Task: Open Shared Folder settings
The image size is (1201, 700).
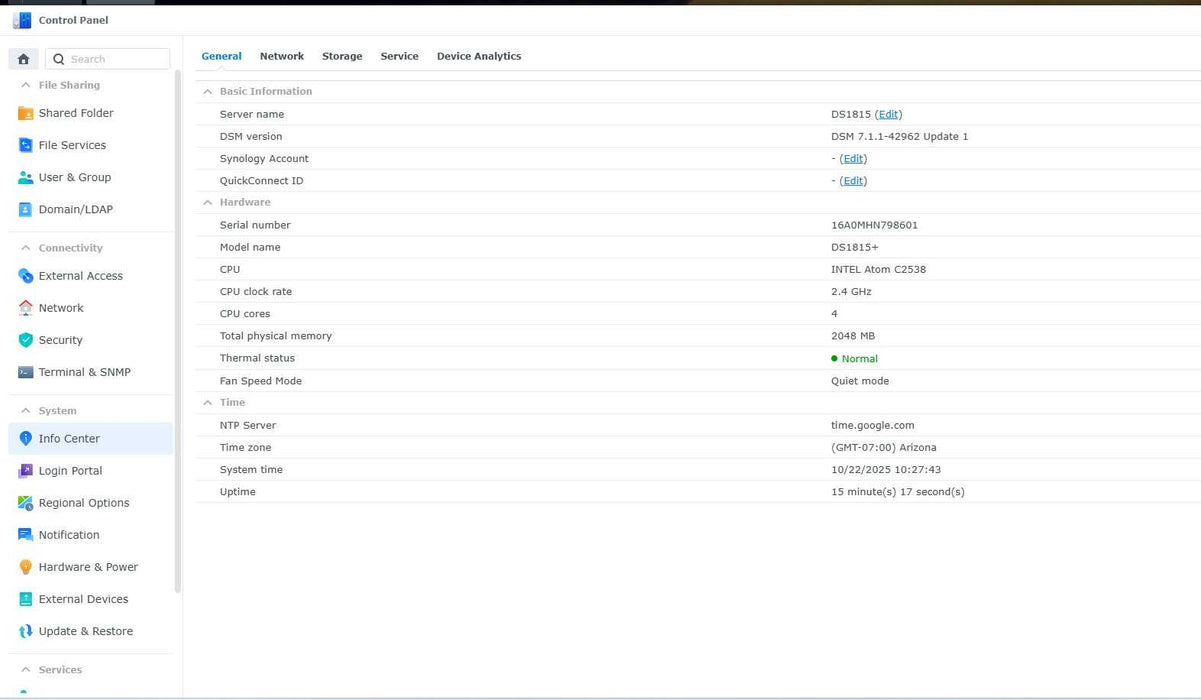Action: (75, 113)
